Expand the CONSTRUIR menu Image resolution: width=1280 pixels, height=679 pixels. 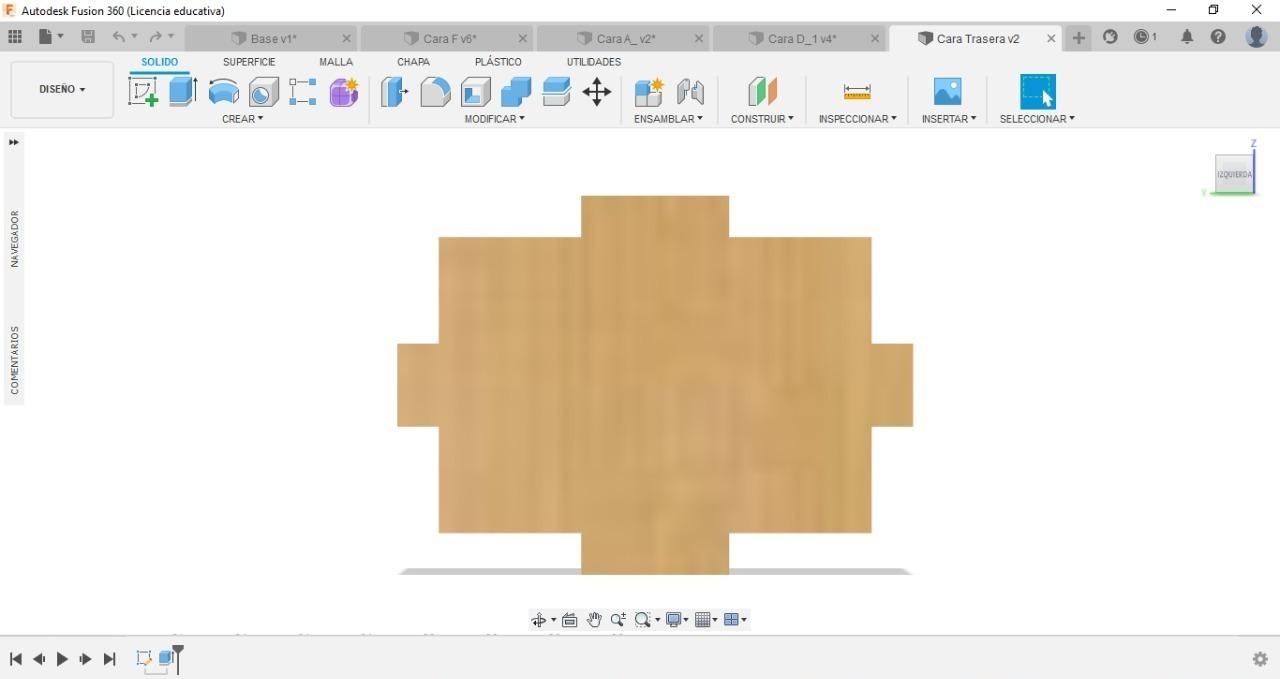tap(762, 119)
